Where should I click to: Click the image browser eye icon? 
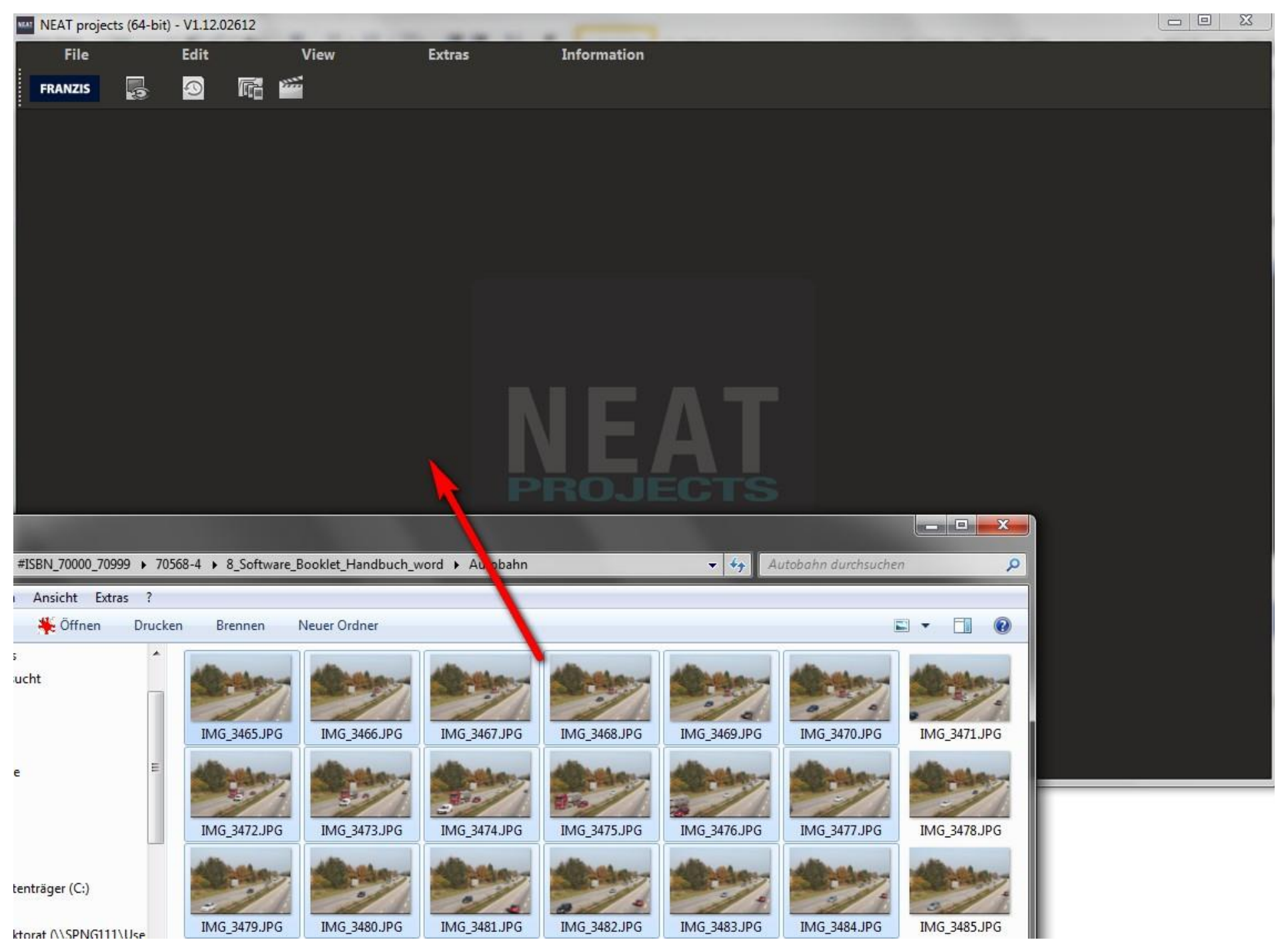[x=137, y=89]
